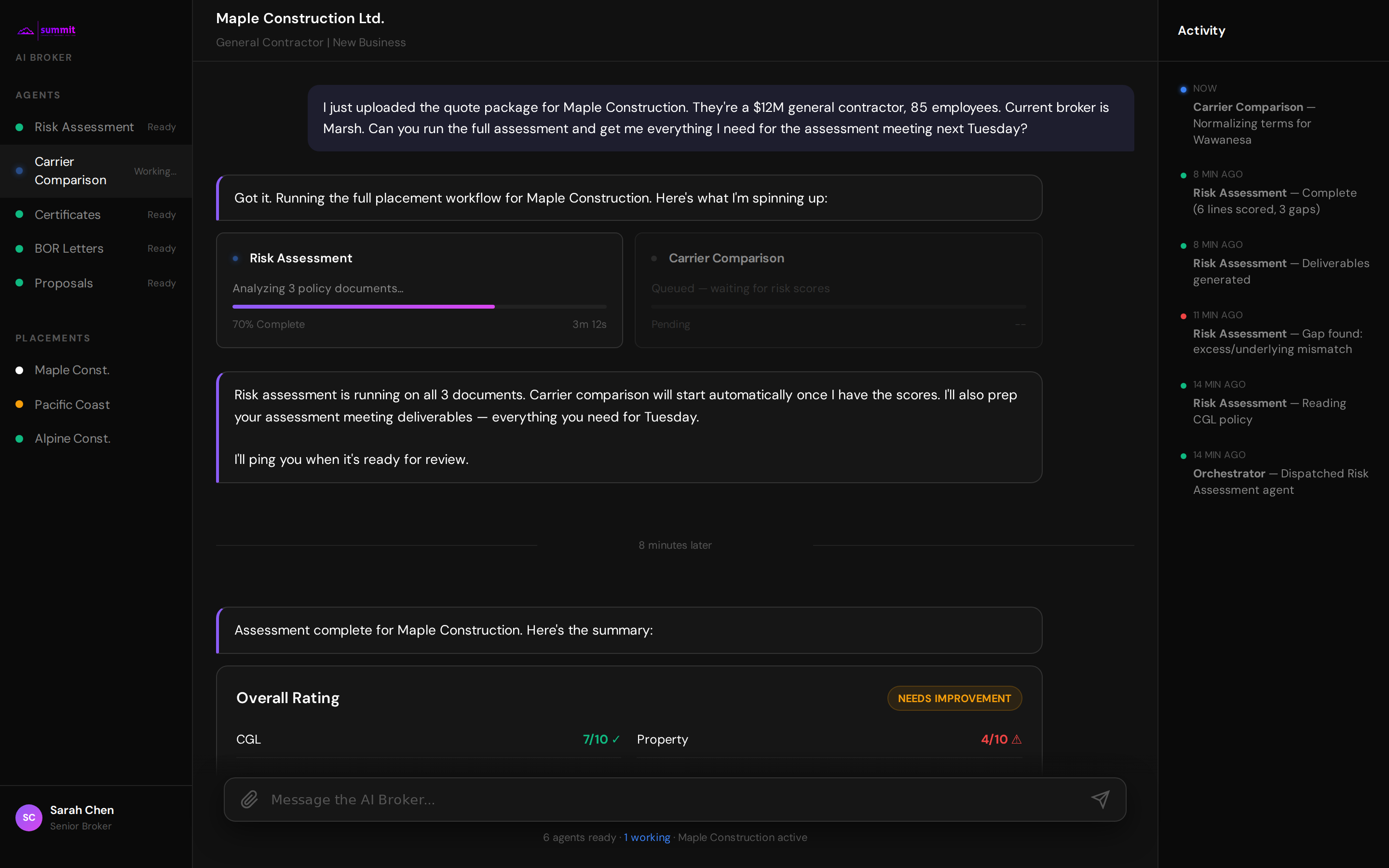Select the Maple Const. placement

72,370
